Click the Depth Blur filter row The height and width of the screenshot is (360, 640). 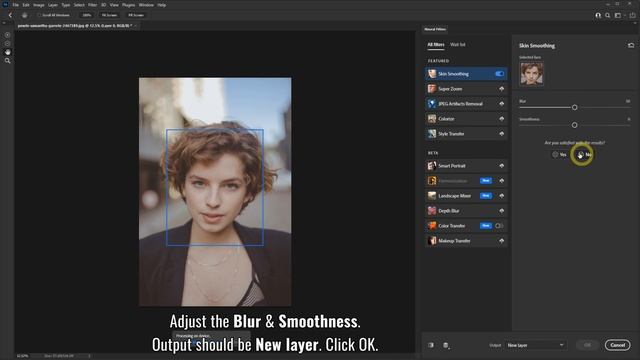pyautogui.click(x=466, y=211)
